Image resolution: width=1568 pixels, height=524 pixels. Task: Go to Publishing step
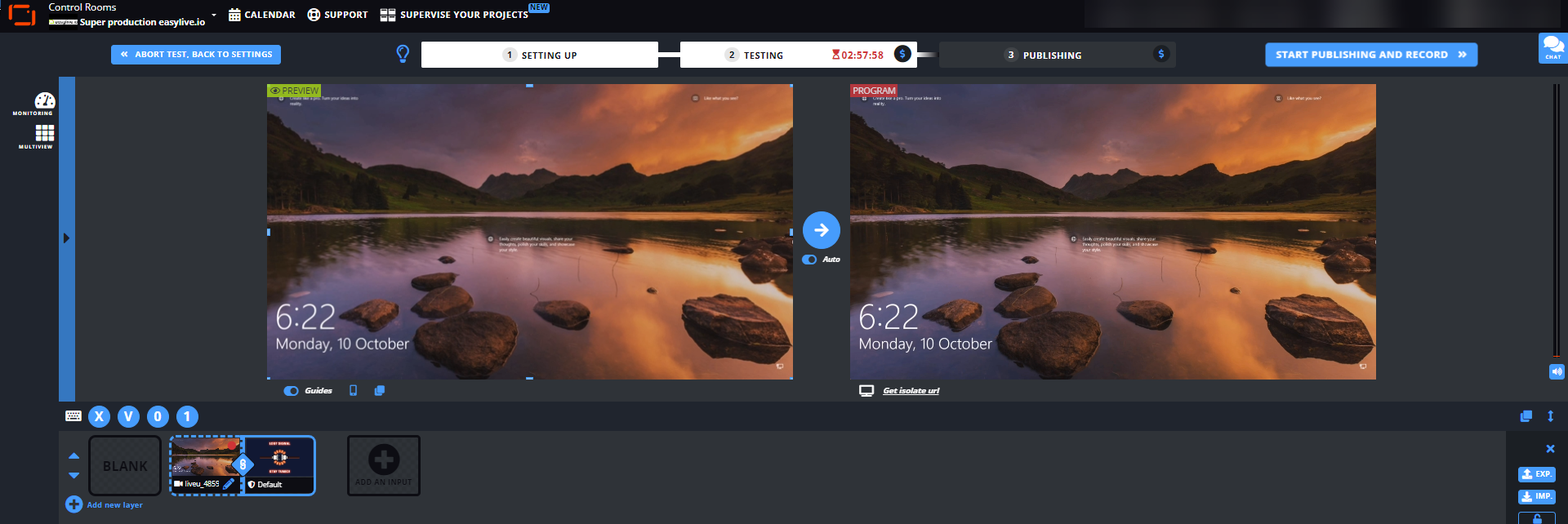[x=1058, y=55]
